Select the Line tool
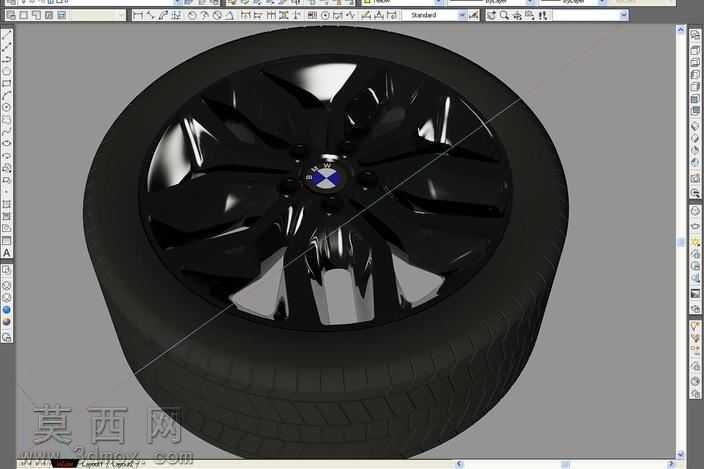The image size is (704, 469). 6,35
